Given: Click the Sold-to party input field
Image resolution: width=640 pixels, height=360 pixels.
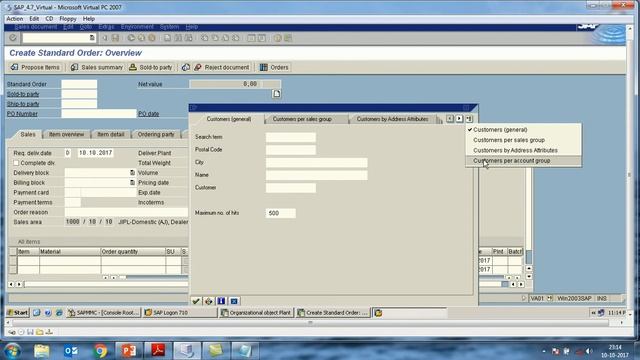Looking at the screenshot, I should point(79,94).
